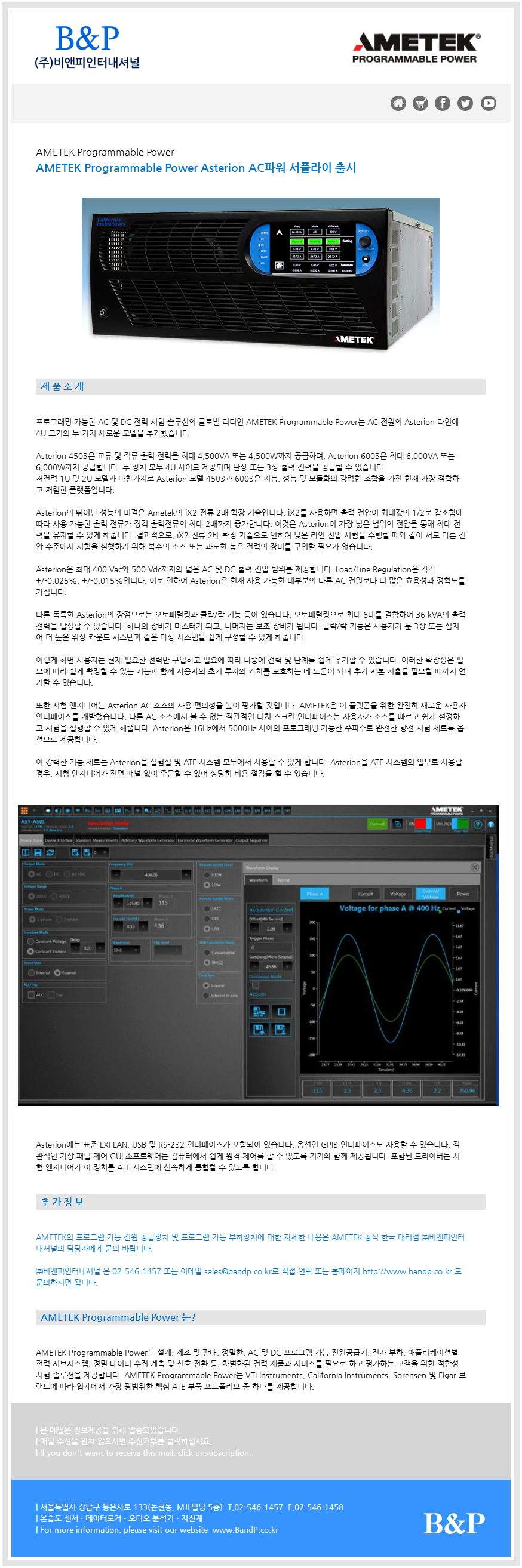
Task: Open the shopping cart icon
Action: click(420, 103)
